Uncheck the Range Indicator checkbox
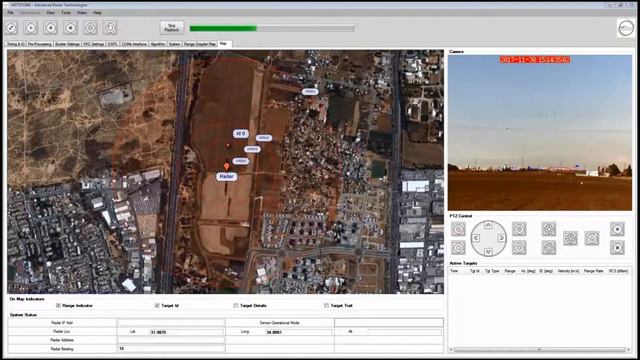The image size is (640, 360). (58, 305)
